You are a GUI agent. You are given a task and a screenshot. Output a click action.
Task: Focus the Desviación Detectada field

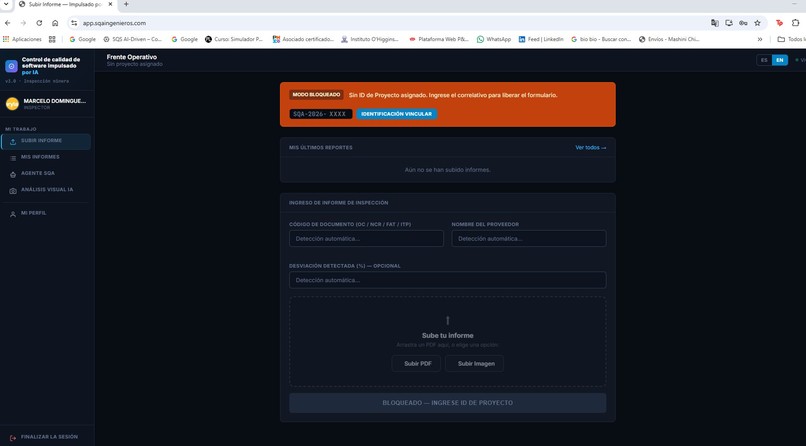point(447,280)
